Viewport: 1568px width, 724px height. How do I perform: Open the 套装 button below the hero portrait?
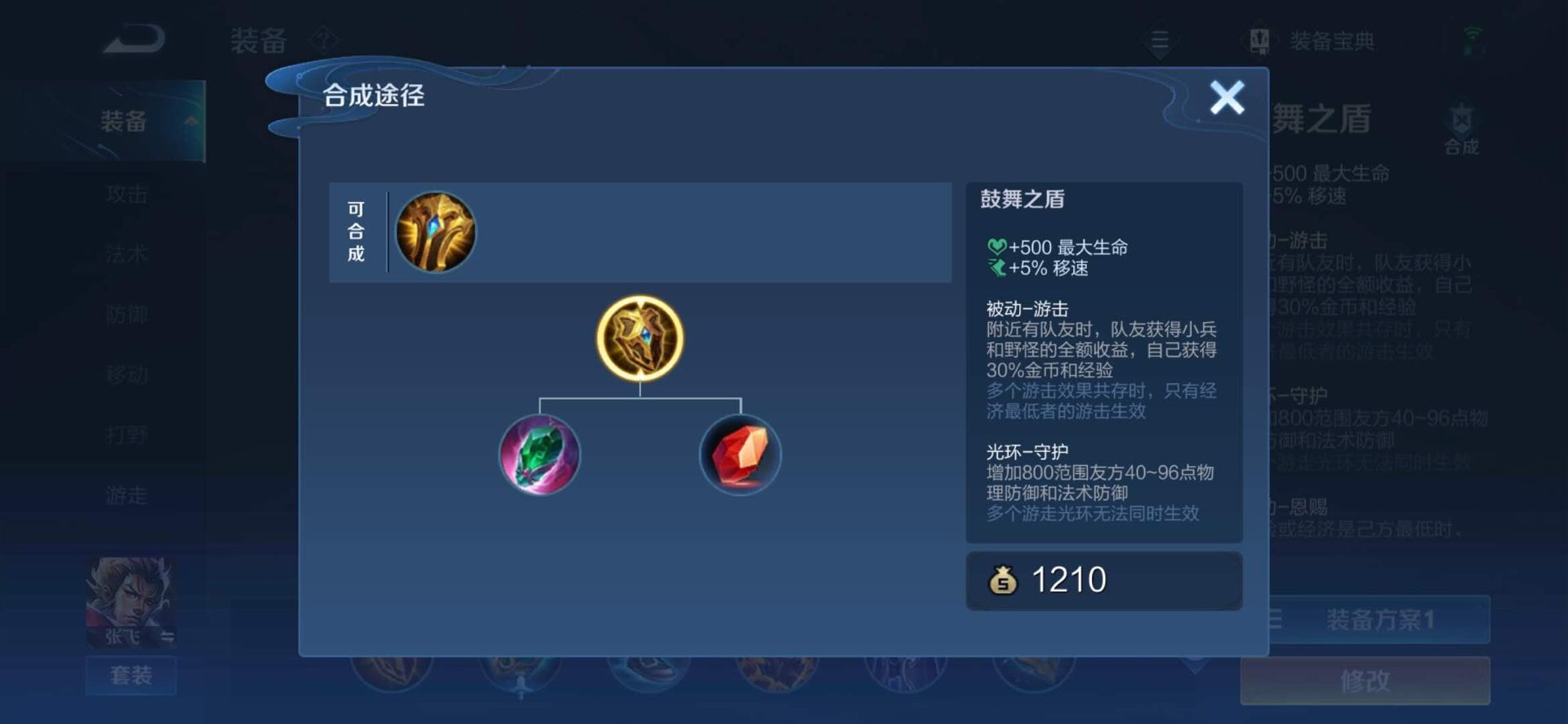(131, 676)
